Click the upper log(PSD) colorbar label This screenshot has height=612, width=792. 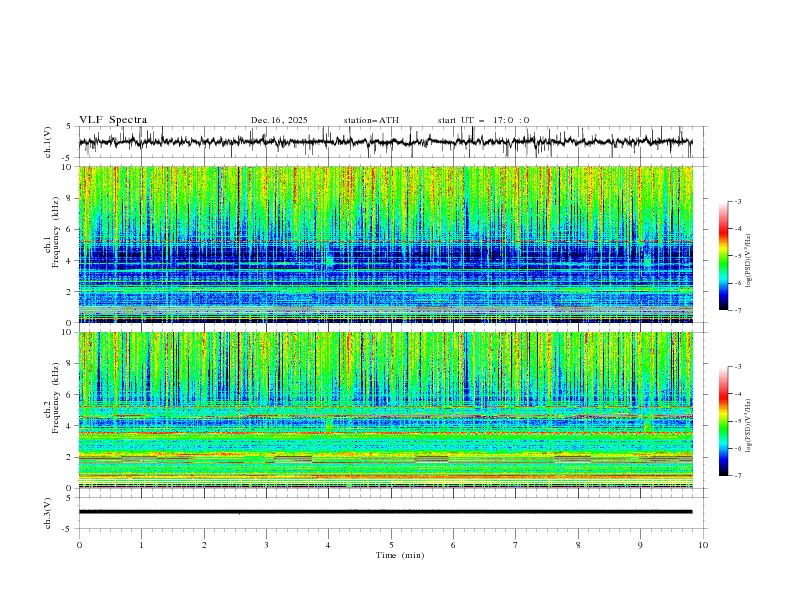749,258
